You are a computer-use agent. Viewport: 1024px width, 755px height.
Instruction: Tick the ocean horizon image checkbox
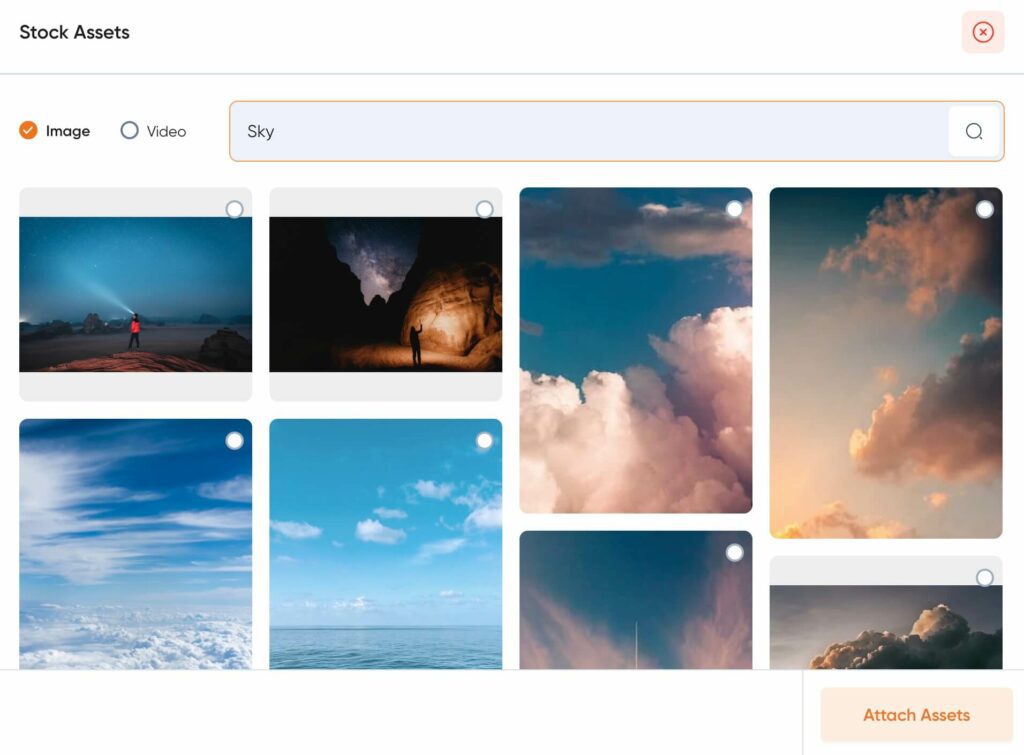click(485, 441)
